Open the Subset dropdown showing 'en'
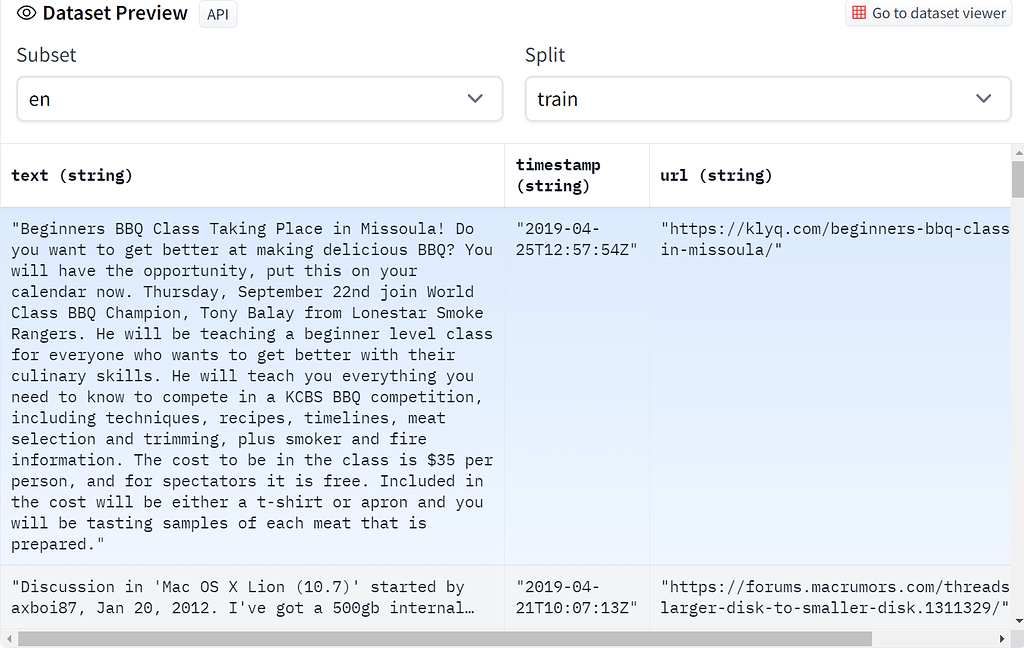Viewport: 1024px width, 648px height. coord(260,99)
